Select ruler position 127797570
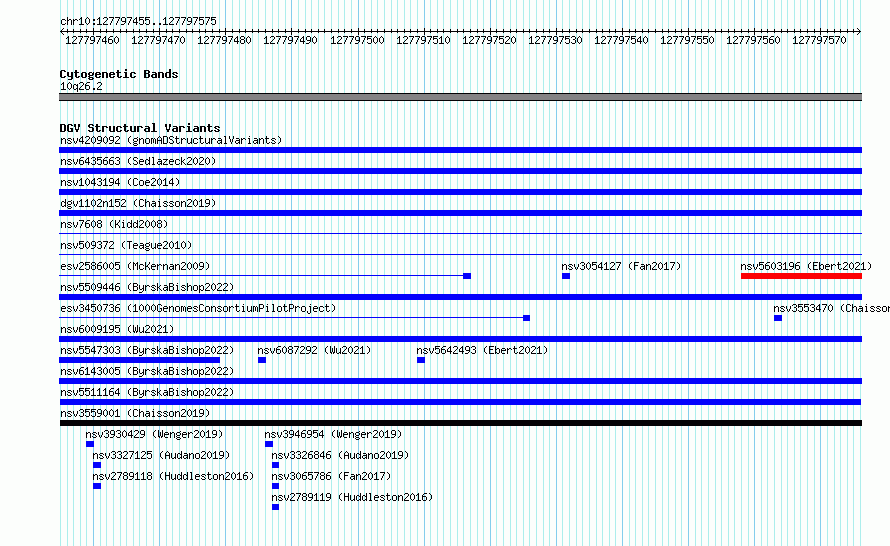This screenshot has height=546, width=890. (x=819, y=40)
